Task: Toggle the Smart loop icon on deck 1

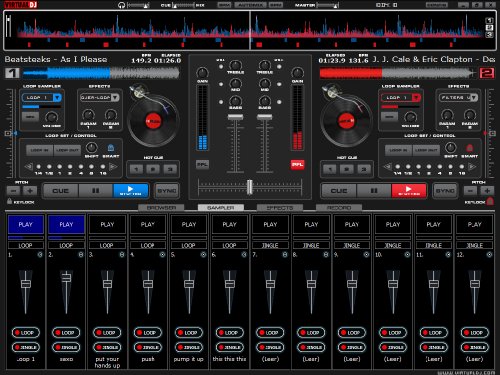Action: tap(111, 148)
